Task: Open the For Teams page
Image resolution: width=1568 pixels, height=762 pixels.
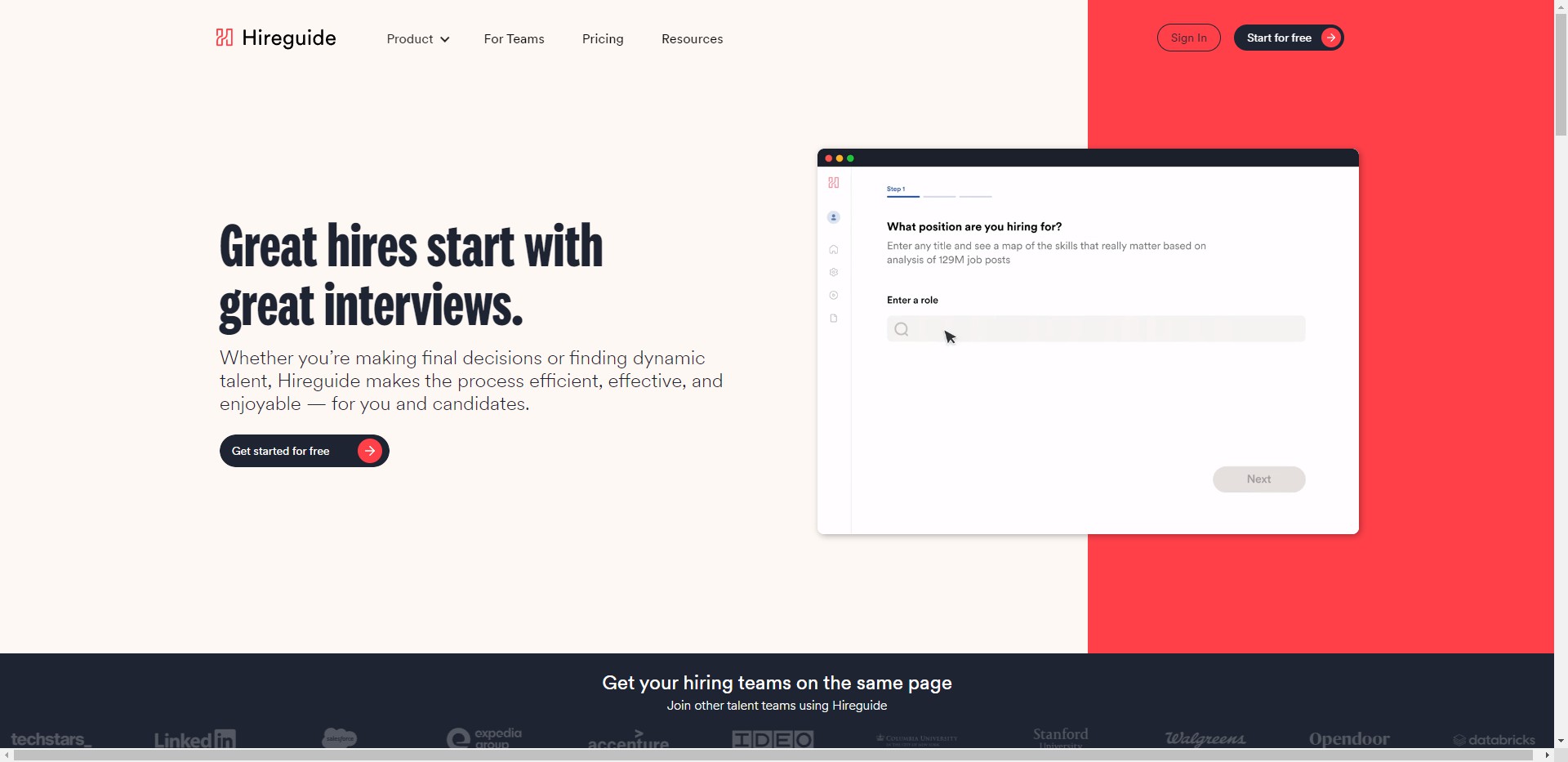Action: (514, 38)
